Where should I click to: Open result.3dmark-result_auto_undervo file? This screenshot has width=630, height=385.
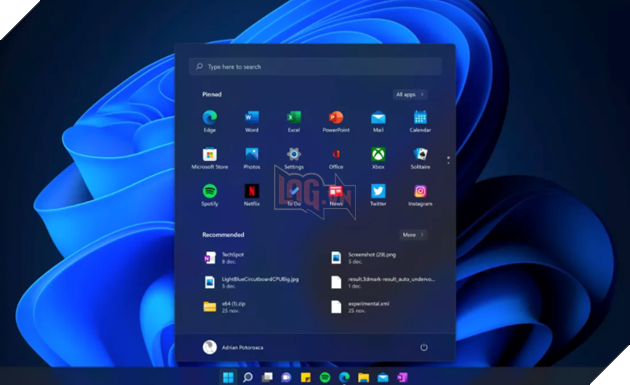[382, 282]
